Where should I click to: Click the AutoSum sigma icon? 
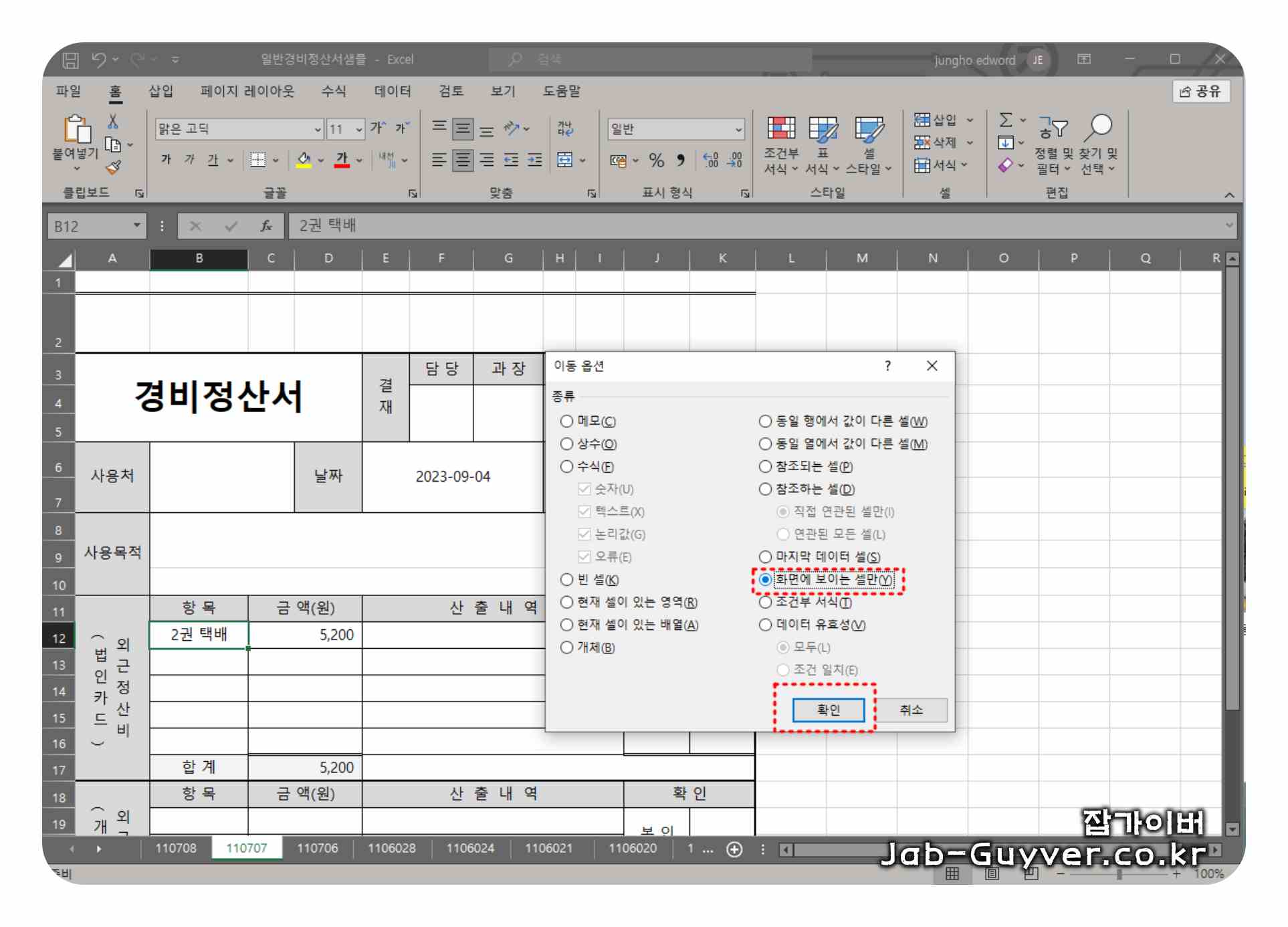[1005, 120]
